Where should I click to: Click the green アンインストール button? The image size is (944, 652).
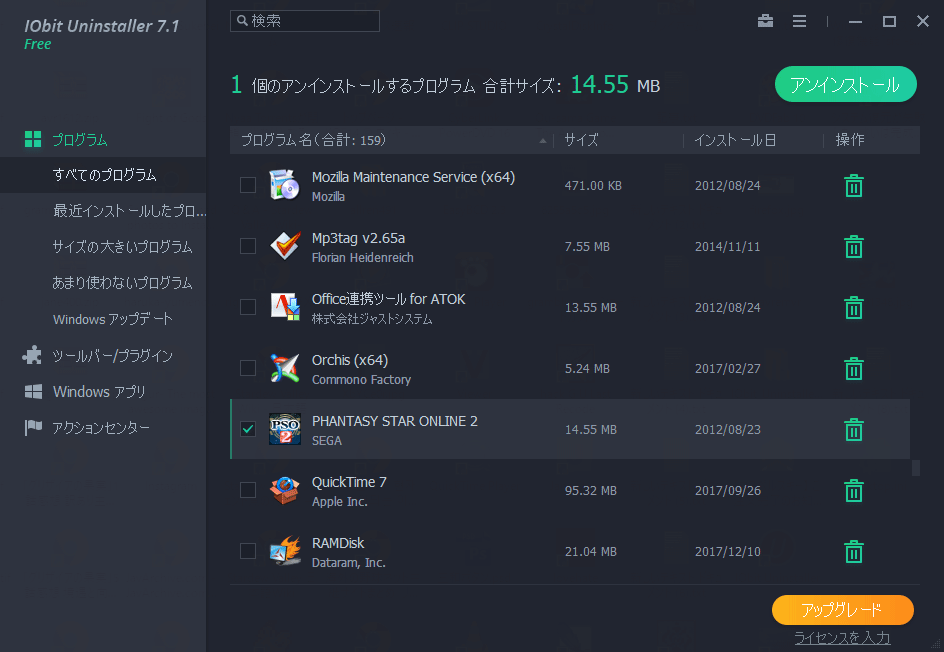click(845, 84)
